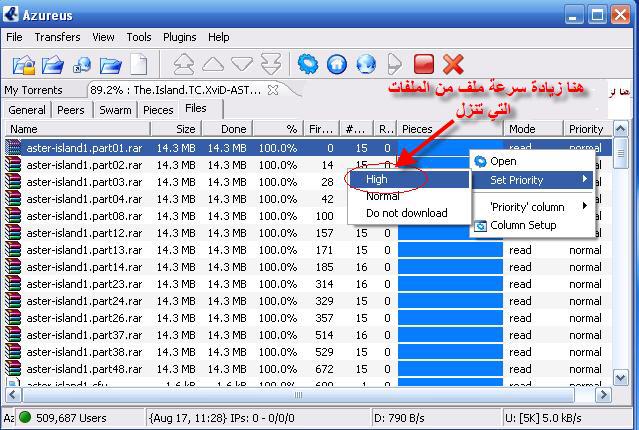The height and width of the screenshot is (430, 639).
Task: Click the rar icon of aster-island1.part48.rar
Action: point(13,369)
